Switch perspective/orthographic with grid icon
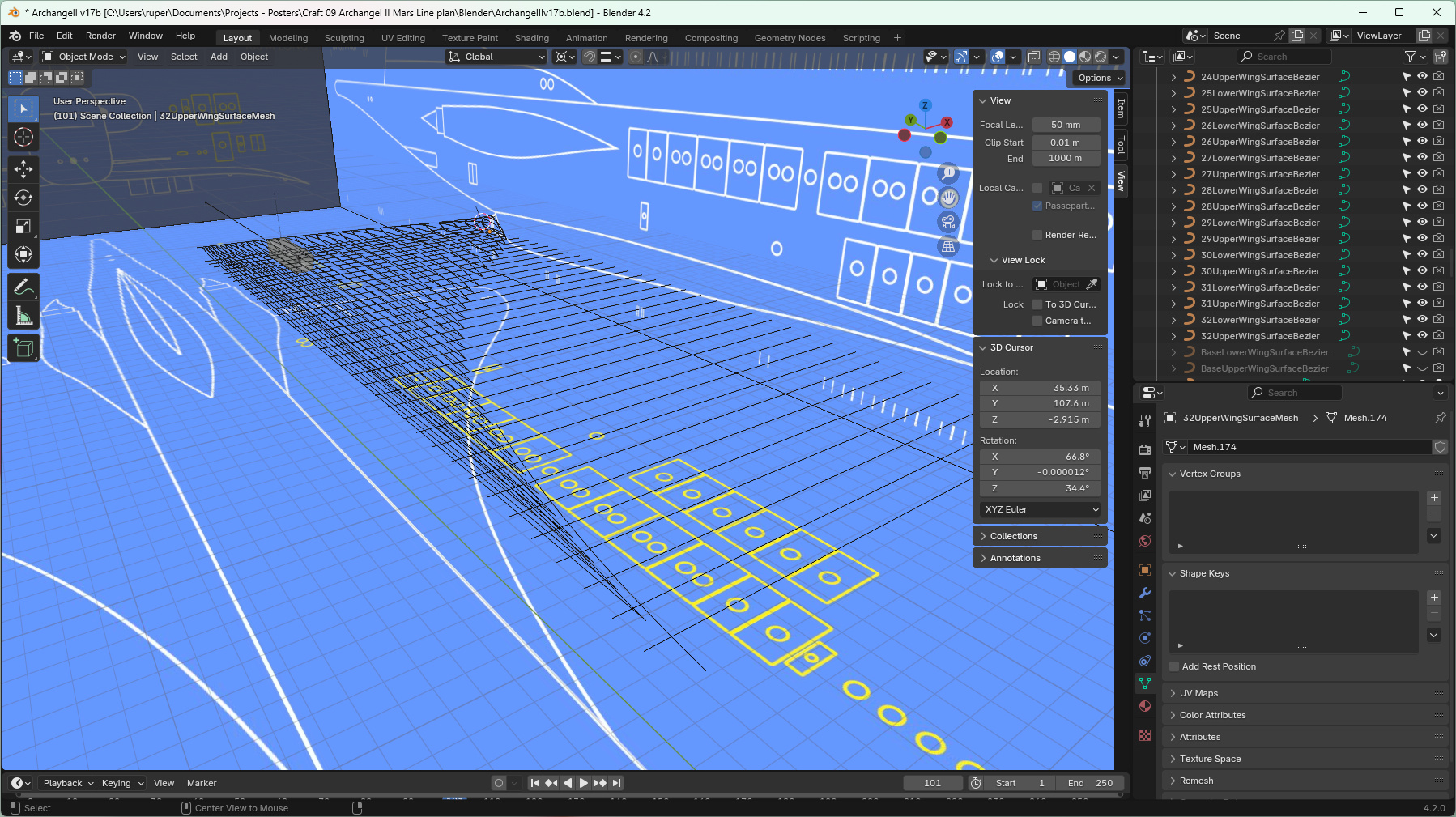Viewport: 1456px width, 817px height. click(948, 246)
